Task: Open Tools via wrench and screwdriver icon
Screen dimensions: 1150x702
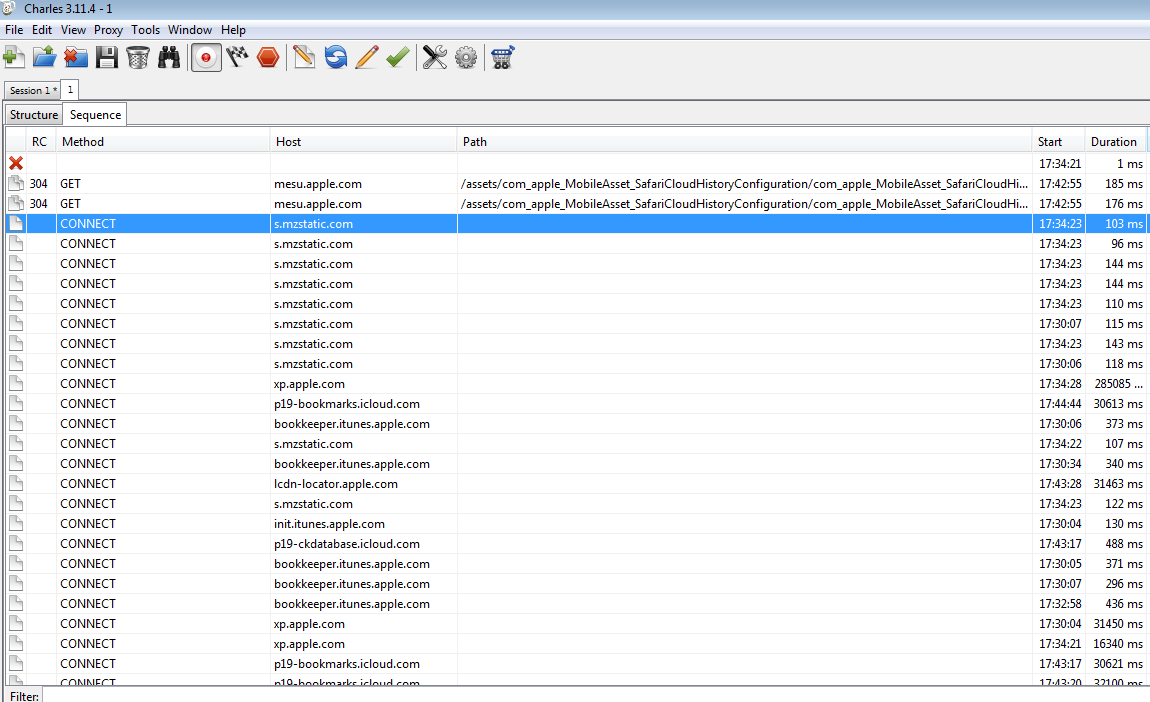Action: 435,57
